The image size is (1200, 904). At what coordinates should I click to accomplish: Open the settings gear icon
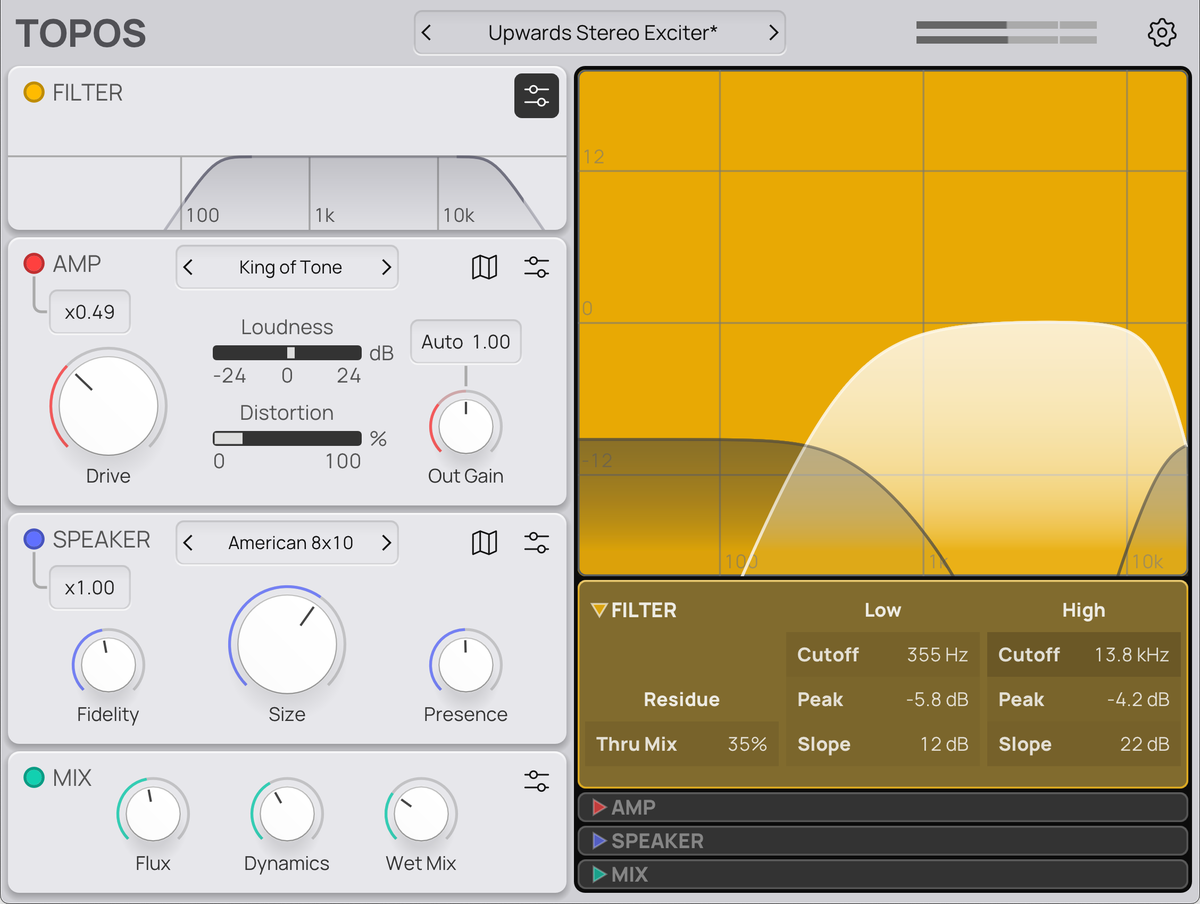(x=1161, y=33)
